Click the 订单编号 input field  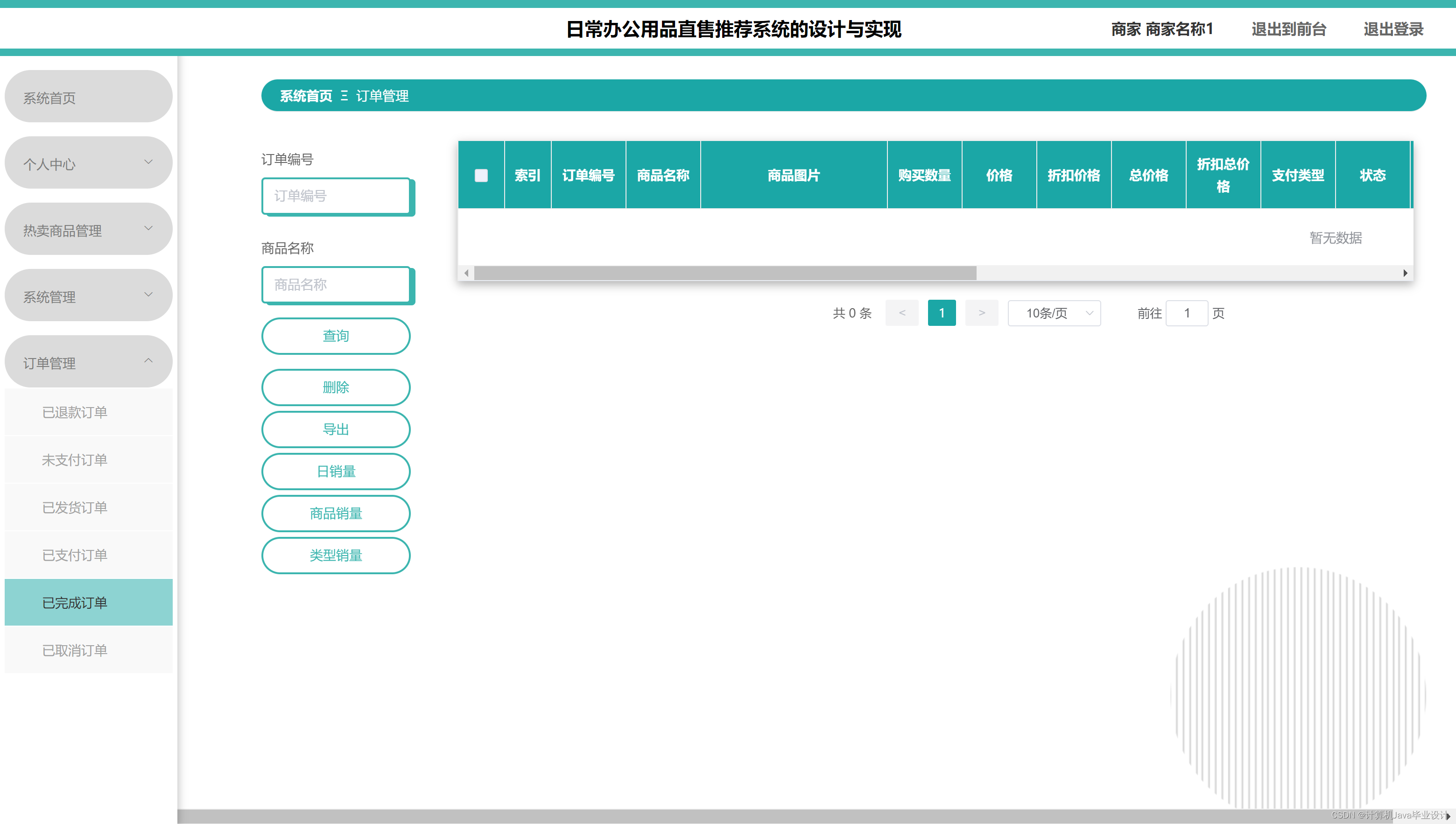[336, 196]
